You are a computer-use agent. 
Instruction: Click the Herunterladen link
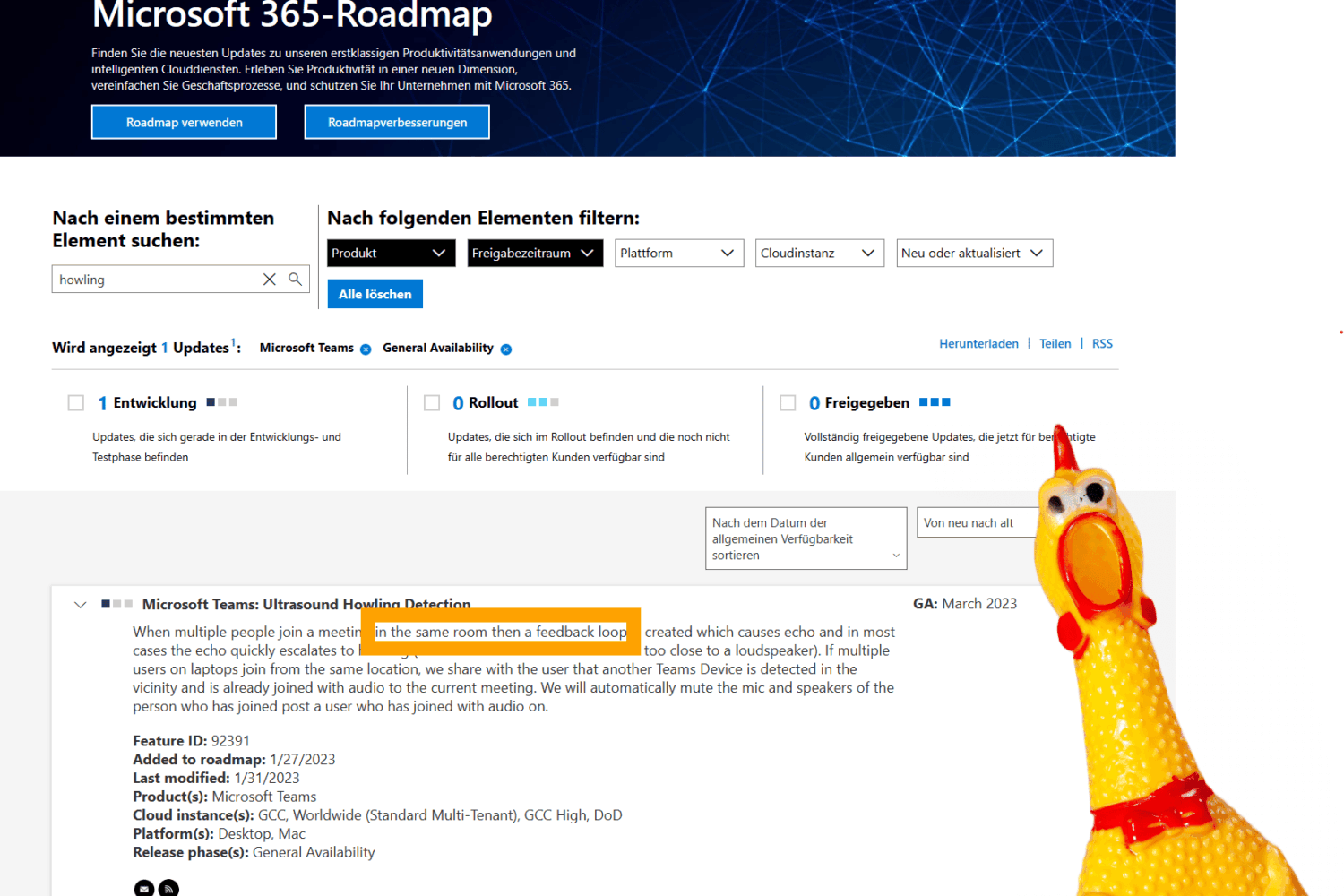click(978, 343)
